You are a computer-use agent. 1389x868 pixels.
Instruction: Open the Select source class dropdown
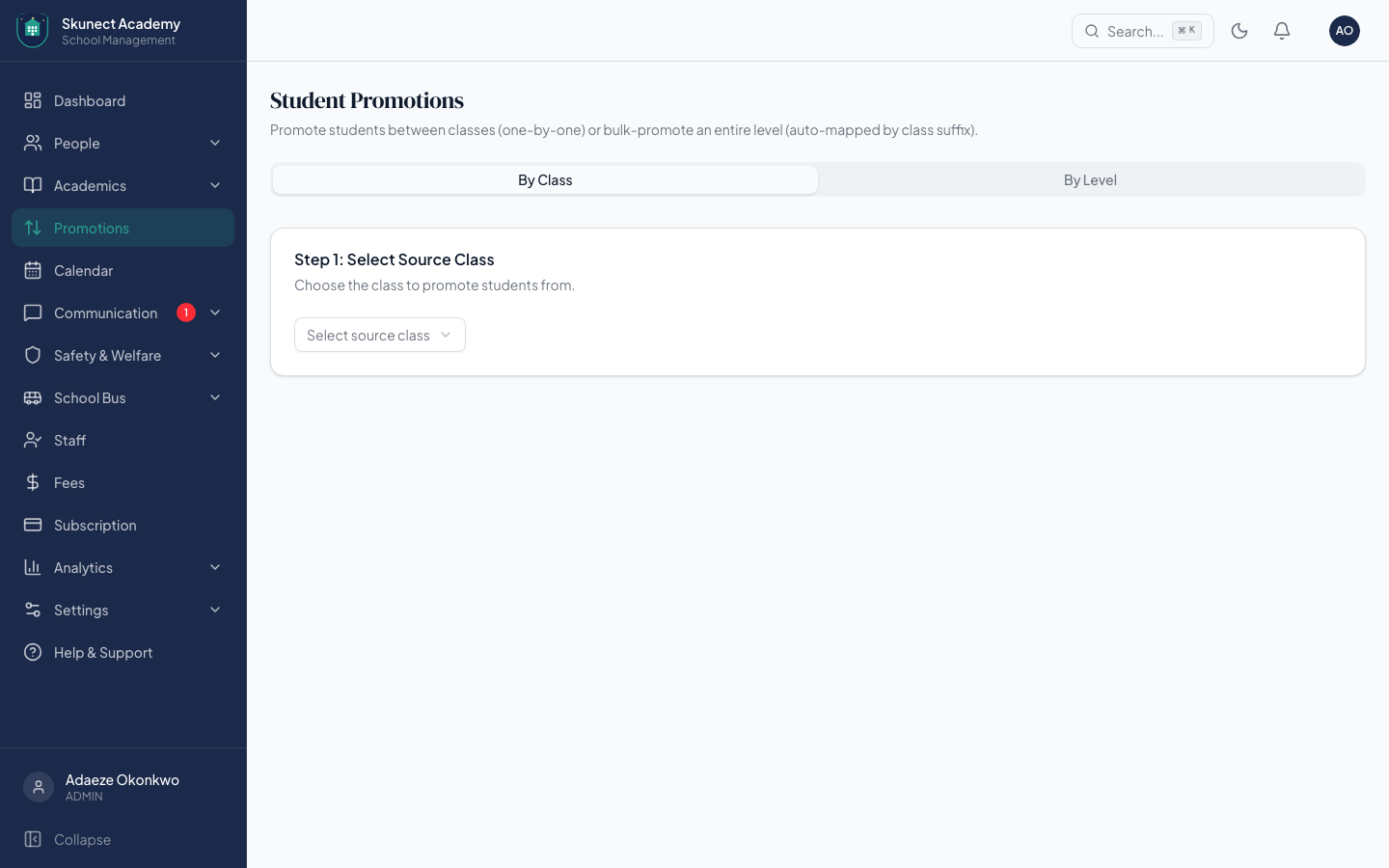[380, 335]
